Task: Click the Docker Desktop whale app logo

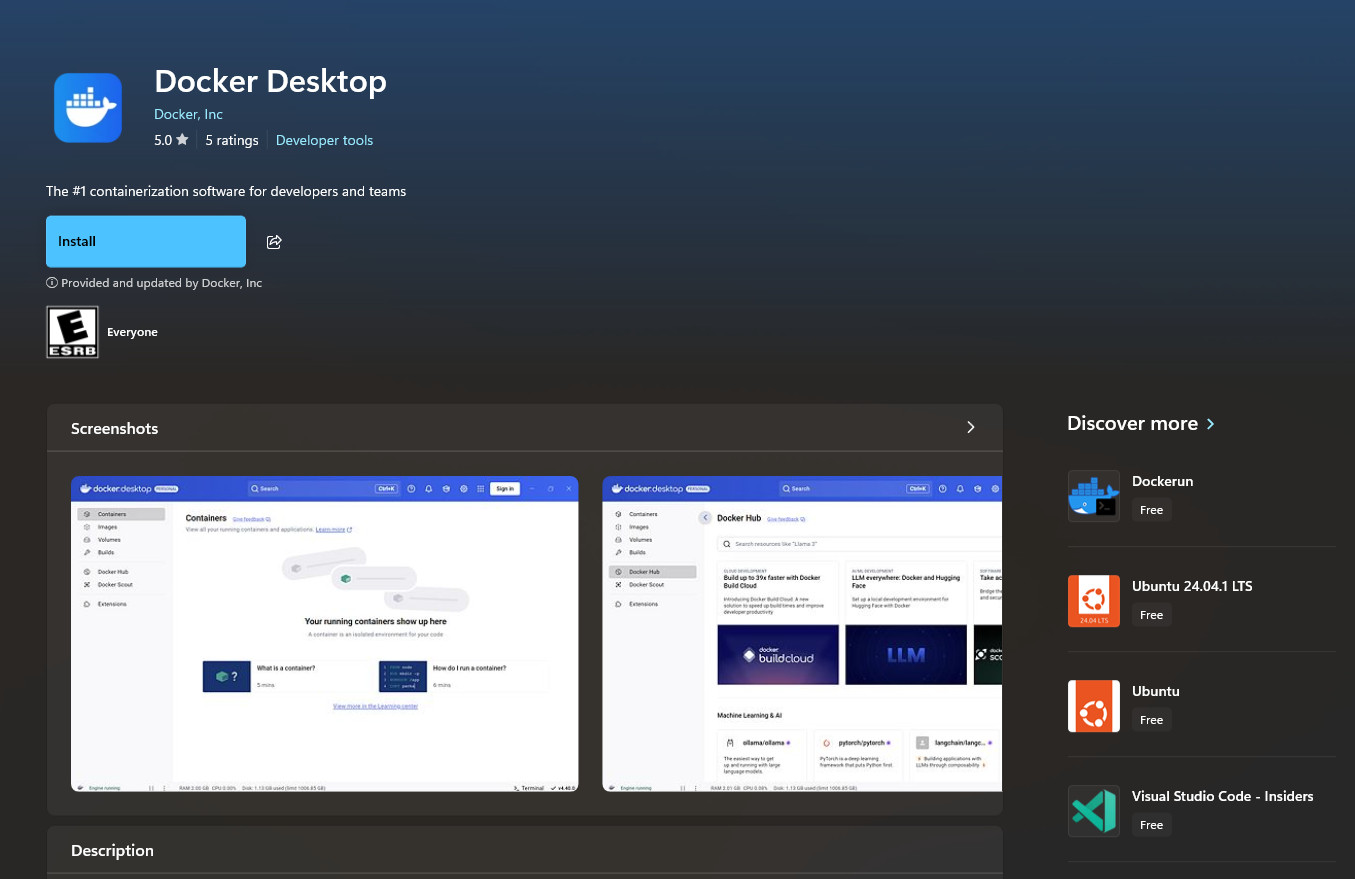Action: point(88,108)
